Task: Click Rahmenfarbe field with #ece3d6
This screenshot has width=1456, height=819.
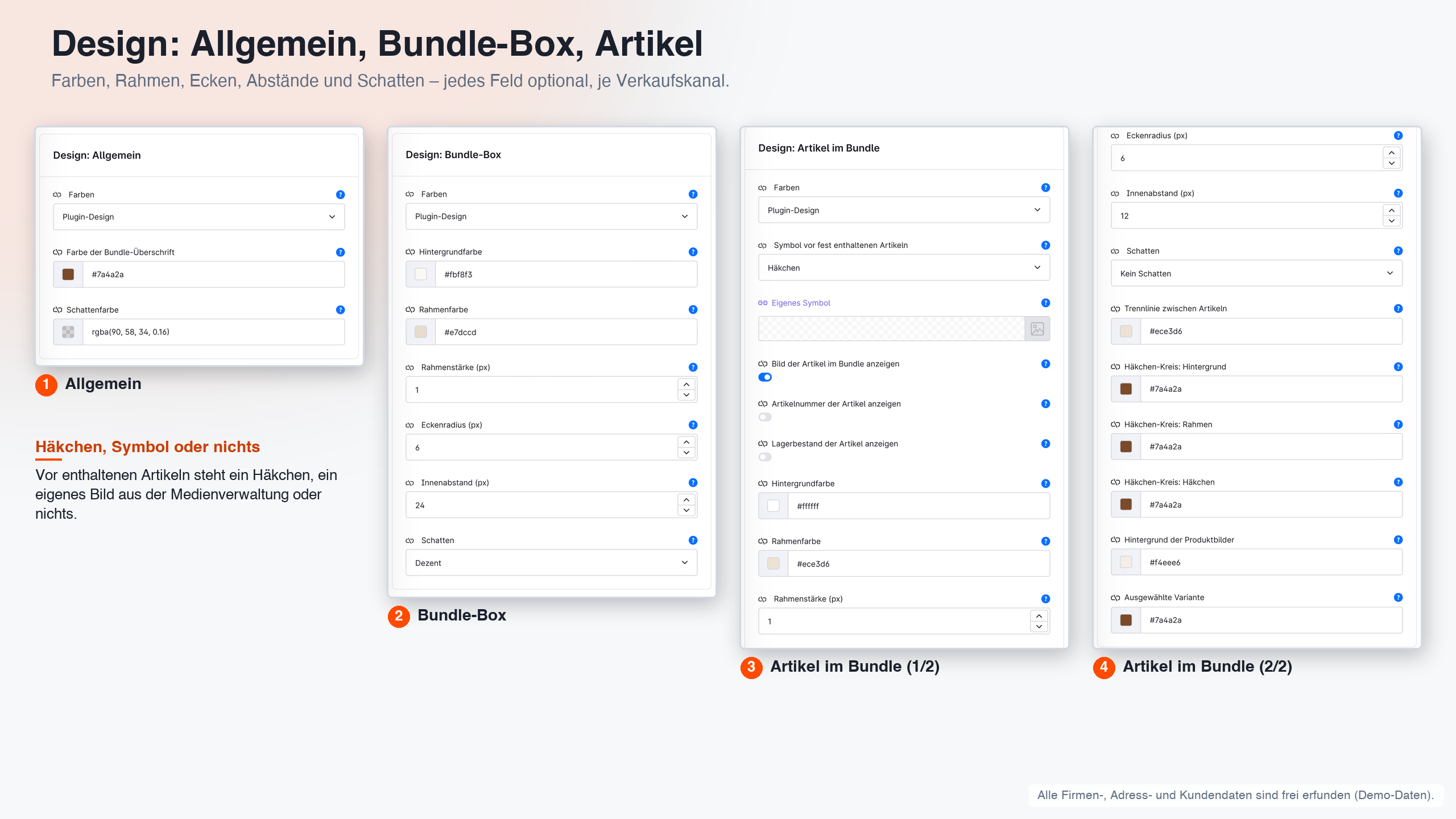Action: pos(919,564)
